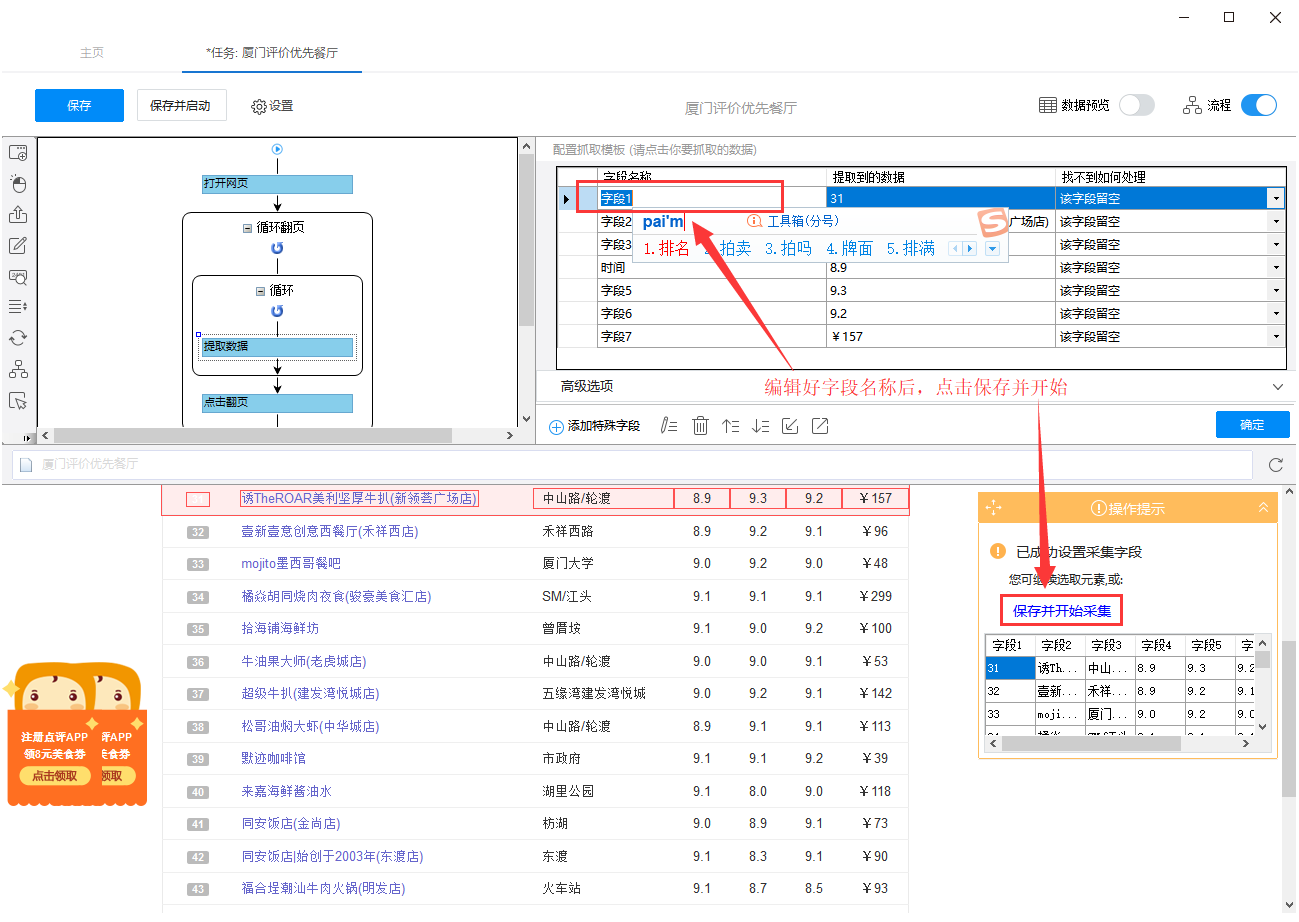Image resolution: width=1299 pixels, height=922 pixels.
Task: Open dropdown for 时间 row not-found handling
Action: [1276, 268]
